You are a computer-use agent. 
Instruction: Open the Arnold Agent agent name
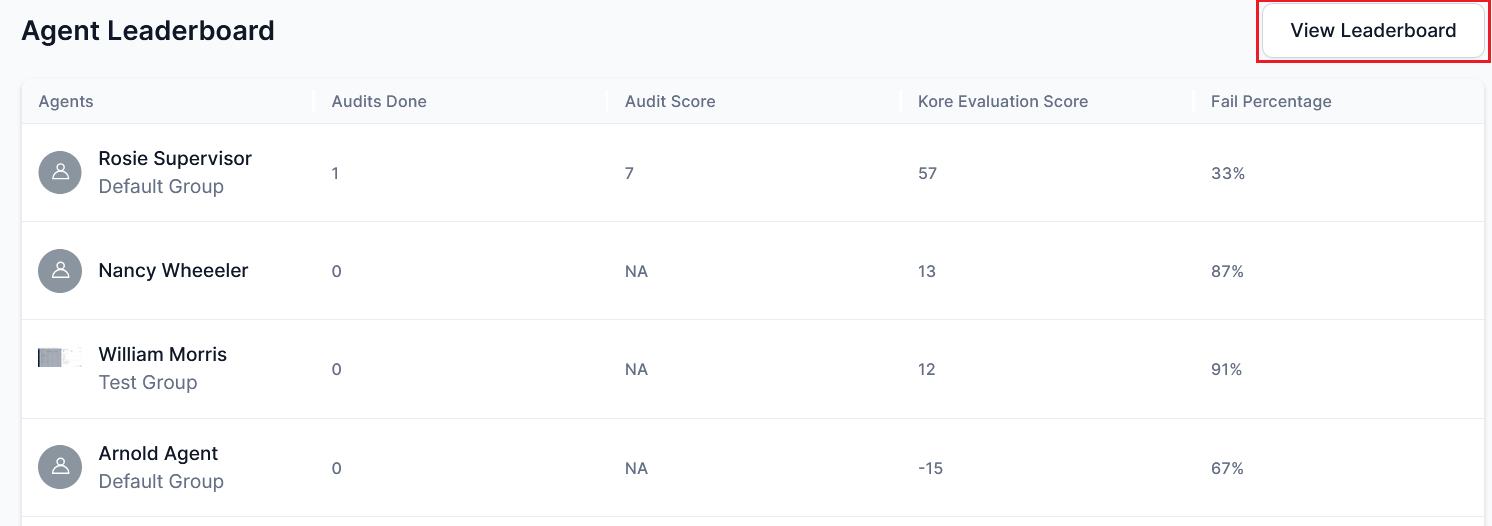[x=158, y=453]
